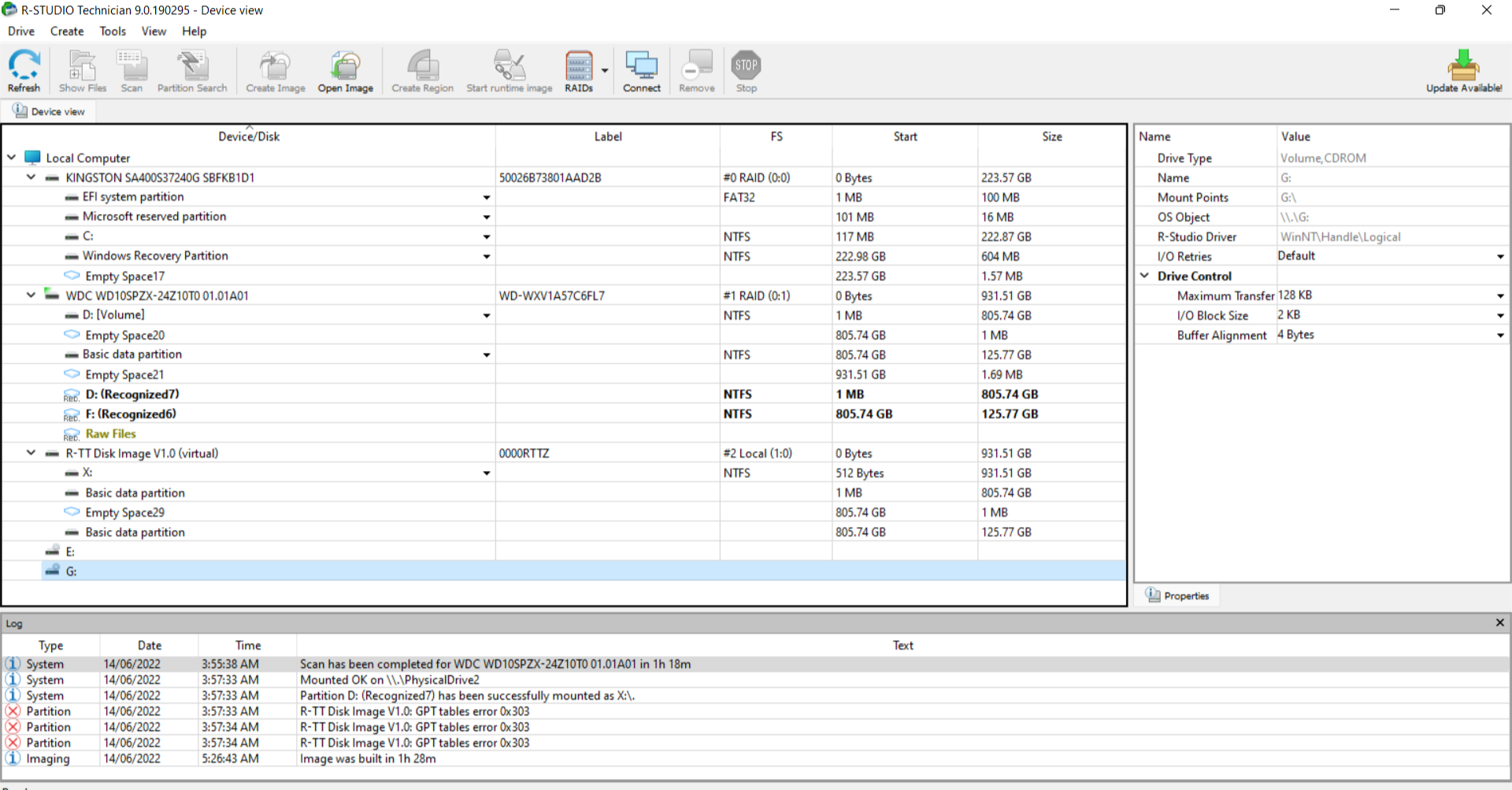Click the RAIDs toolbar icon
The width and height of the screenshot is (1512, 790).
[x=579, y=71]
